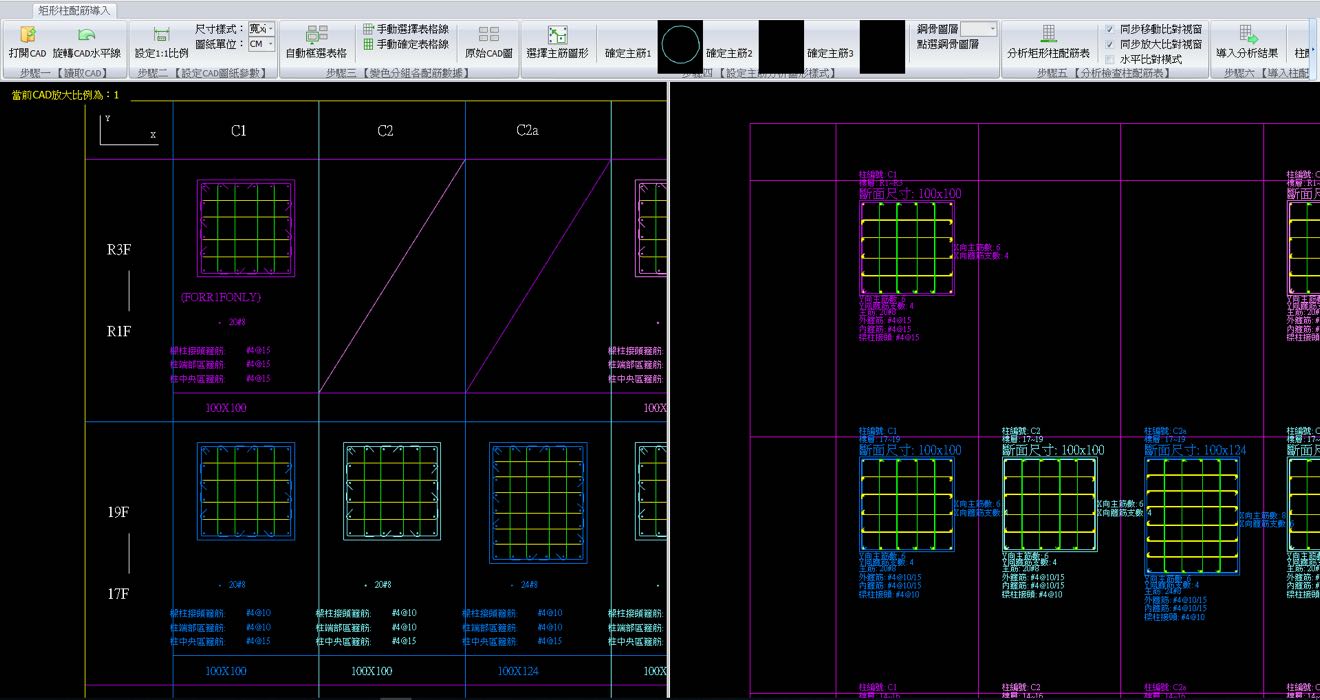This screenshot has height=700, width=1320.
Task: Click 確定主筋2 button
Action: 729,53
